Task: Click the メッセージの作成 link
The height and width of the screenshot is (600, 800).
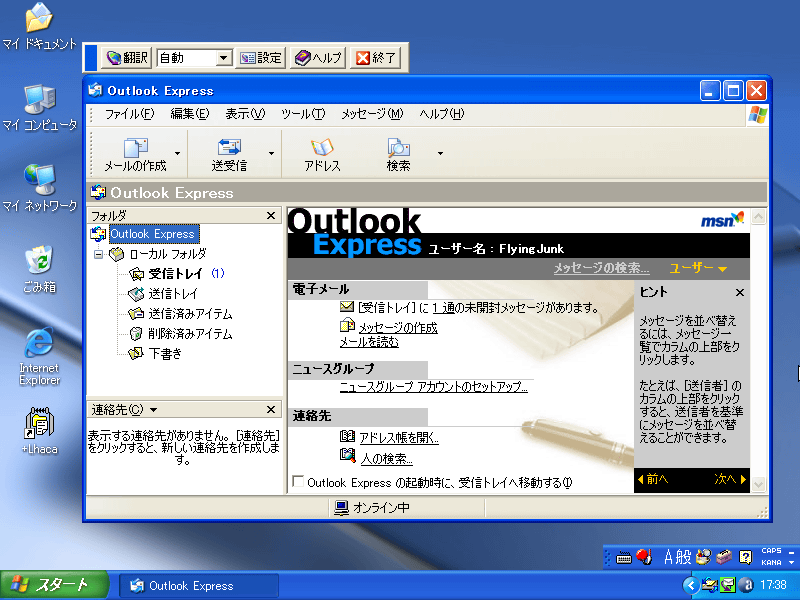Action: pos(398,328)
